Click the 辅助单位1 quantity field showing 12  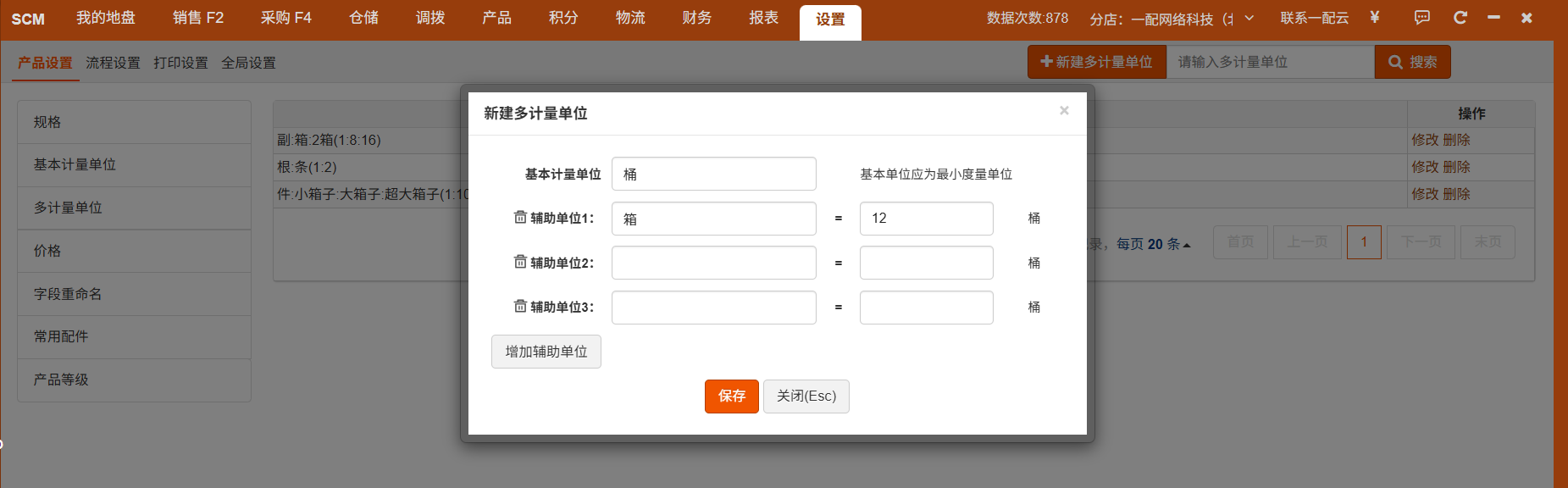click(x=926, y=219)
